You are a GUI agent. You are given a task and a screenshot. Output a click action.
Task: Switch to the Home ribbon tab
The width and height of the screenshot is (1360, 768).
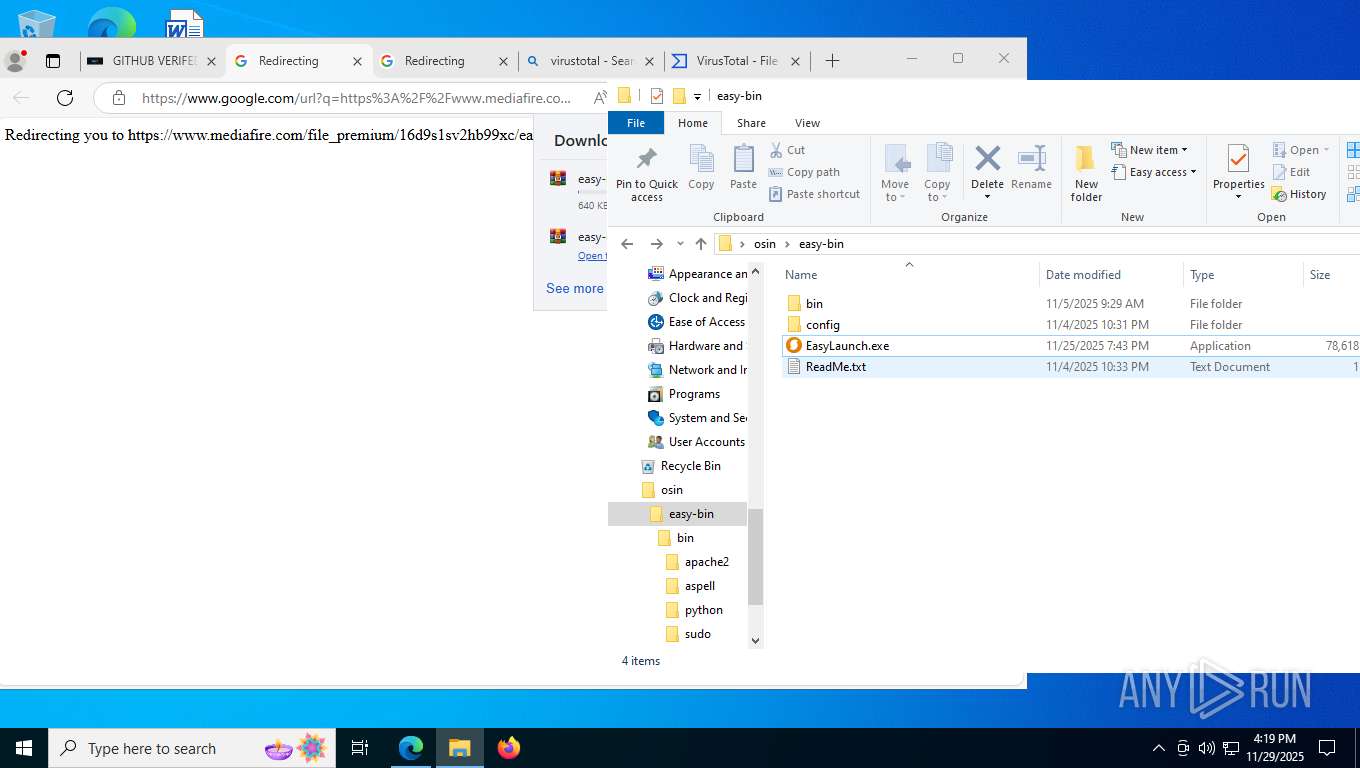tap(693, 123)
